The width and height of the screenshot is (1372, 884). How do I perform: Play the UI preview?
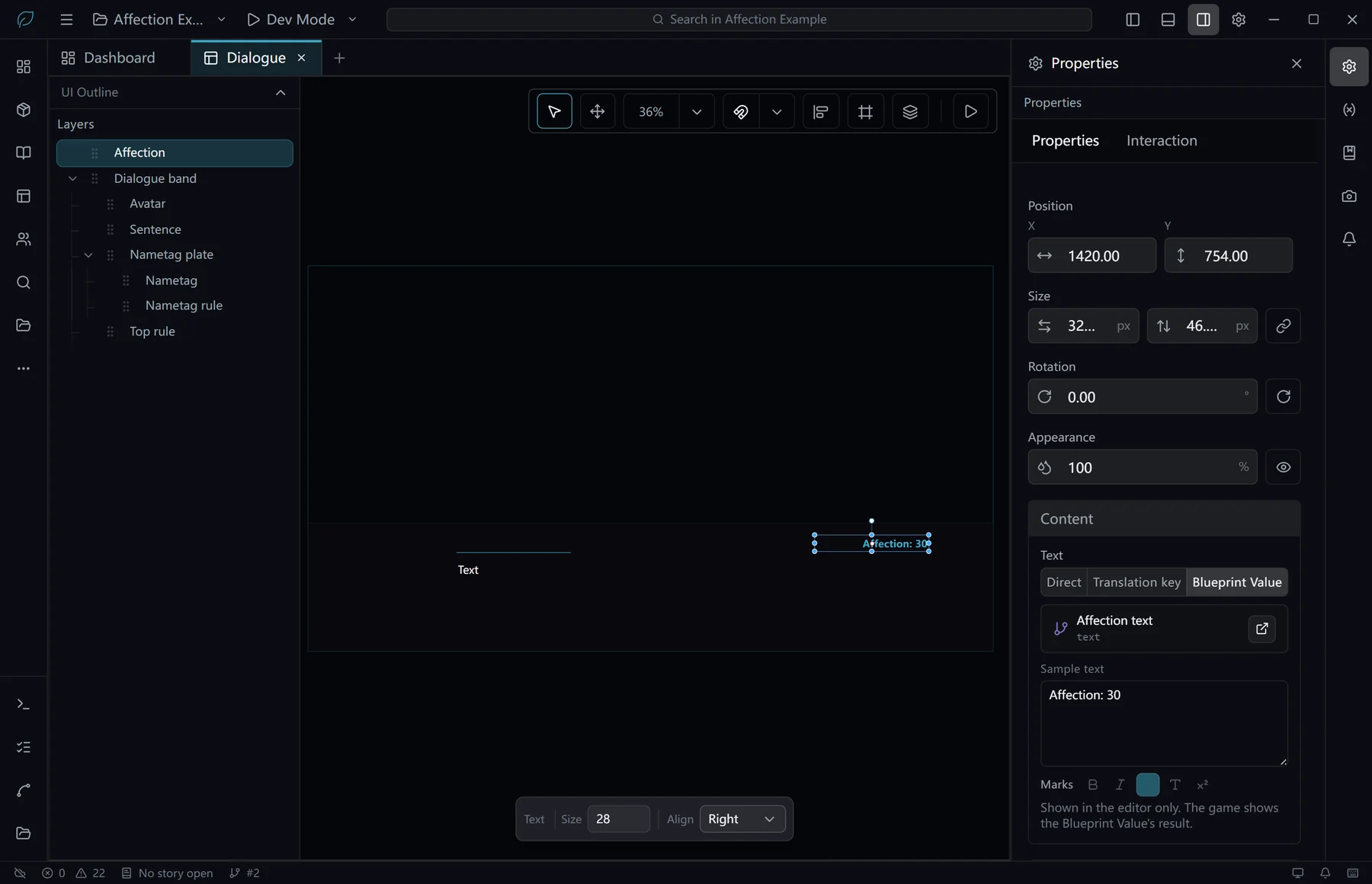point(970,111)
